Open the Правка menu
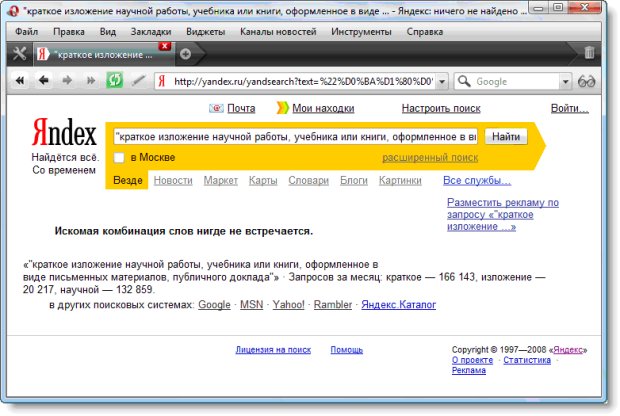The width and height of the screenshot is (620, 416). pyautogui.click(x=69, y=32)
